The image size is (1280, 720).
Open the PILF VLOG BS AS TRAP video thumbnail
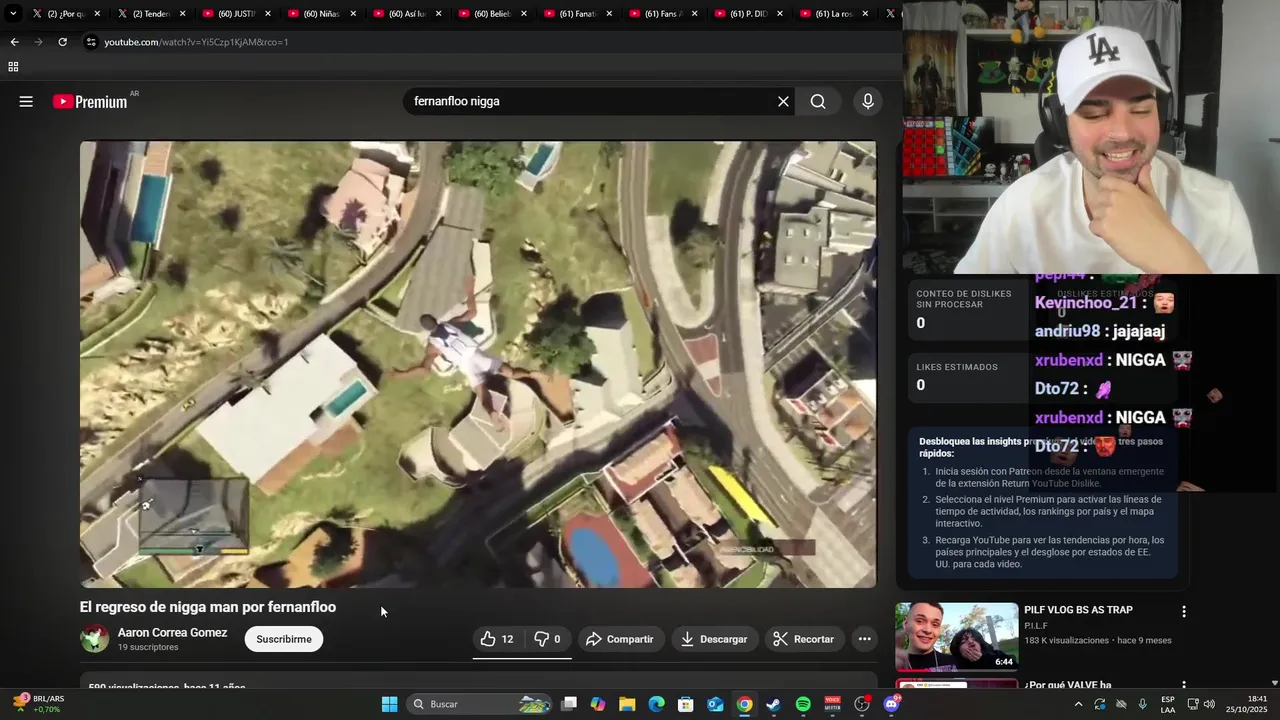coord(956,636)
